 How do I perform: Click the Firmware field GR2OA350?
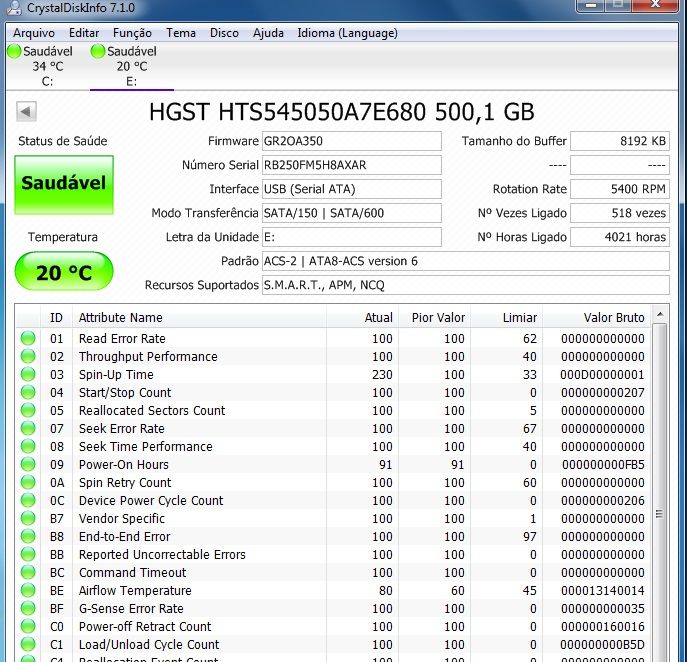[x=352, y=141]
